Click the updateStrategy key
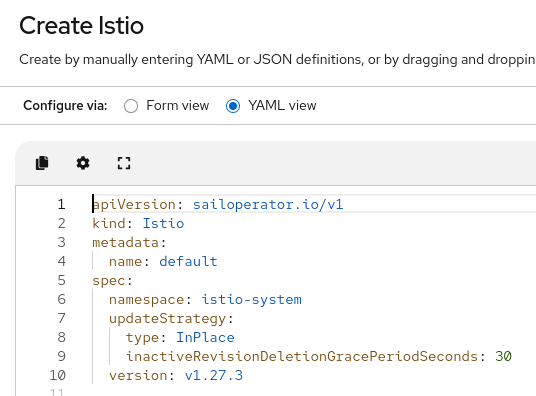 click(x=167, y=319)
